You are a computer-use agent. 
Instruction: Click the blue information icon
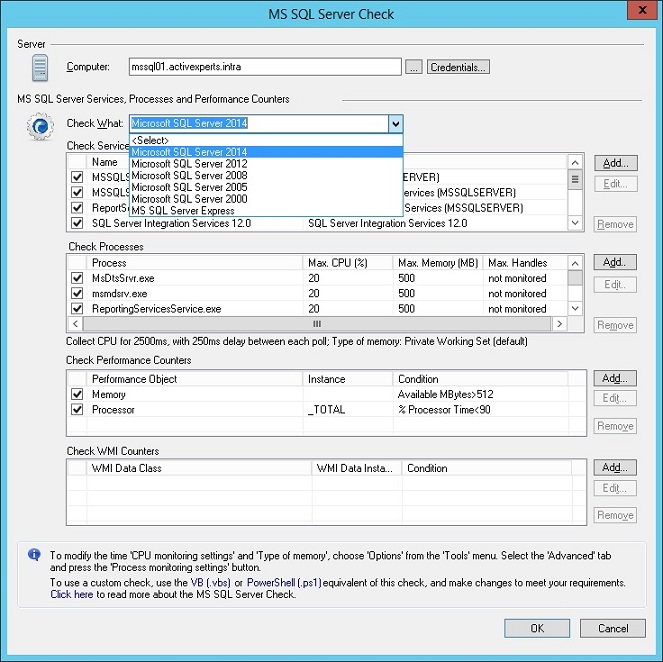[x=34, y=554]
